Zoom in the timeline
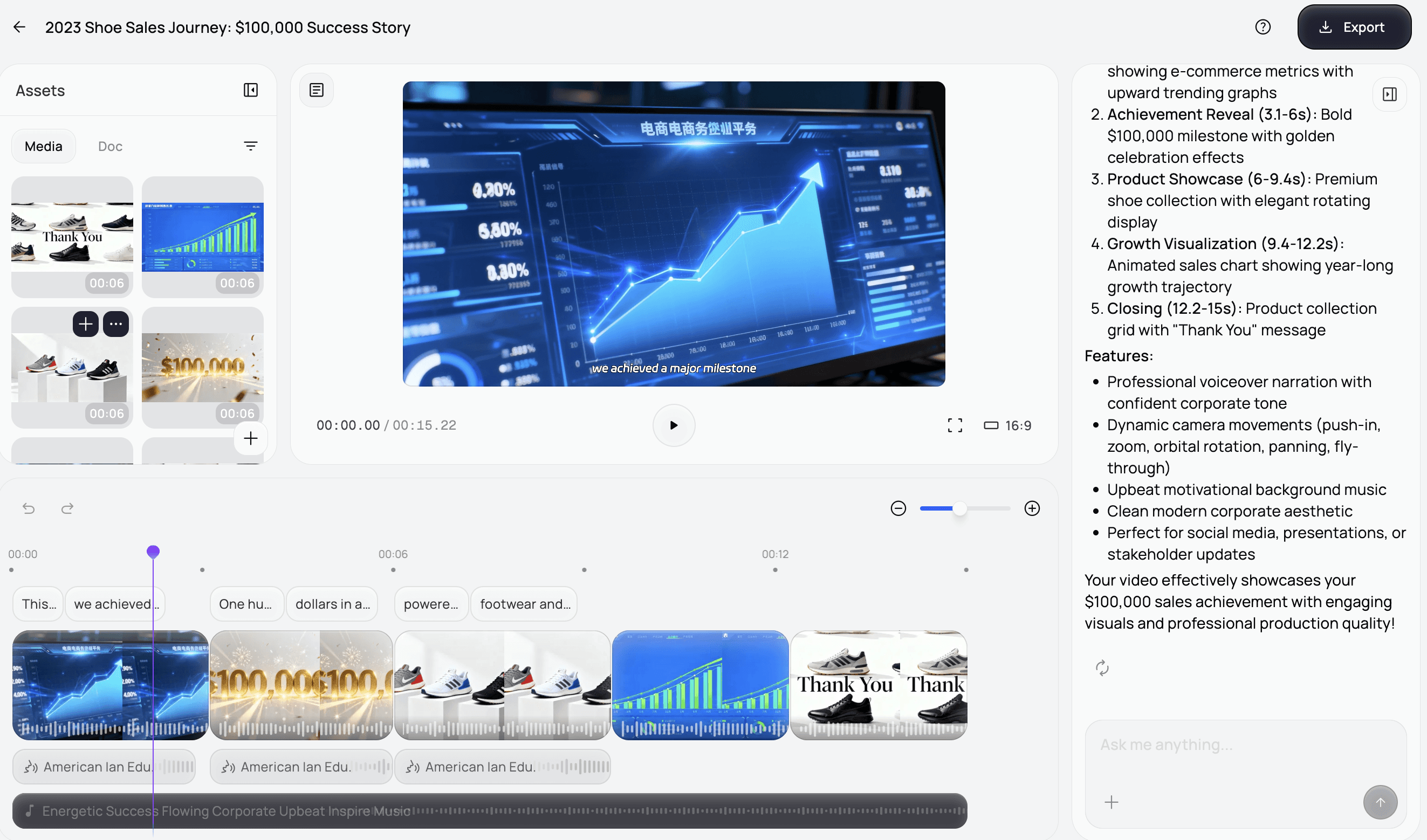Screen dimensions: 1427x840 [1032, 508]
